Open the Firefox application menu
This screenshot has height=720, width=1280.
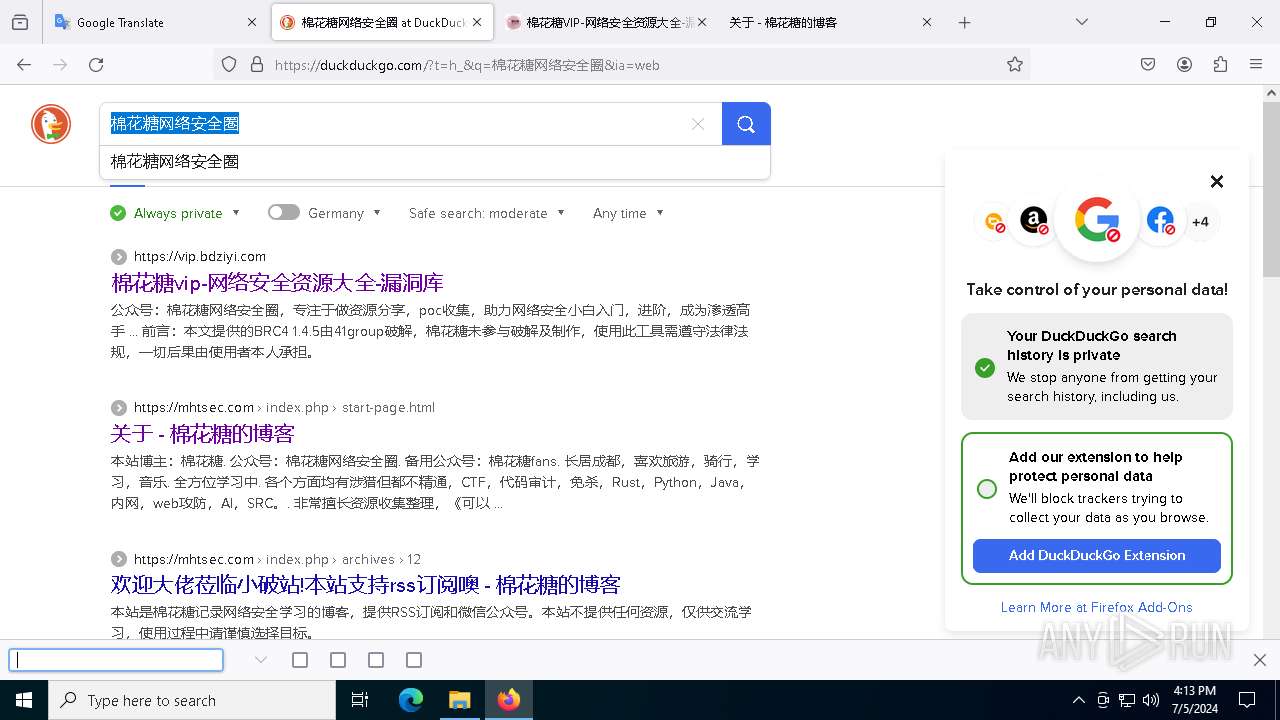pyautogui.click(x=1256, y=64)
